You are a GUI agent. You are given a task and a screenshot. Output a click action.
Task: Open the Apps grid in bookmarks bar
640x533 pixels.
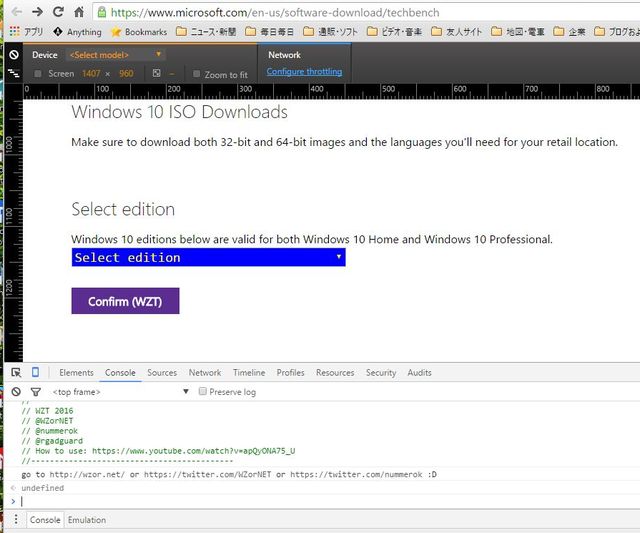click(x=14, y=31)
